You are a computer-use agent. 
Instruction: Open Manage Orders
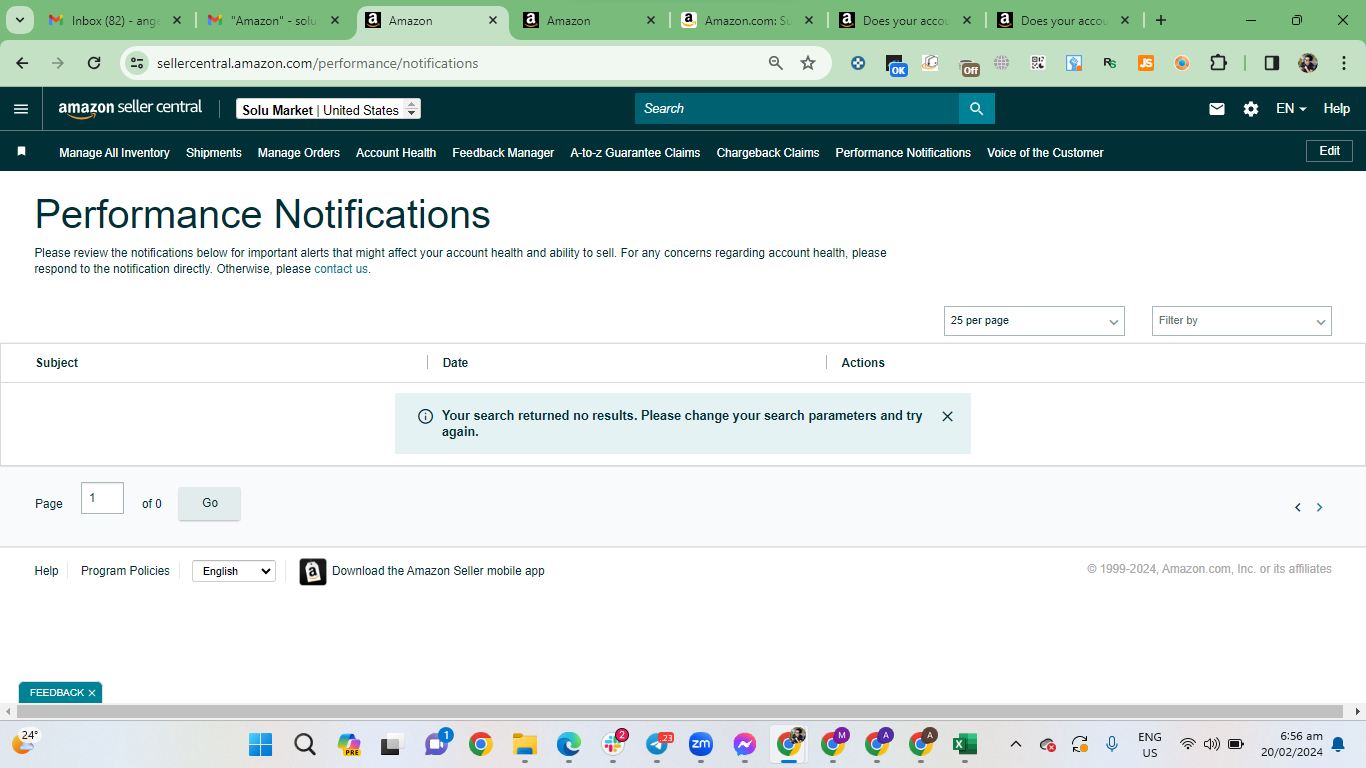click(x=299, y=153)
